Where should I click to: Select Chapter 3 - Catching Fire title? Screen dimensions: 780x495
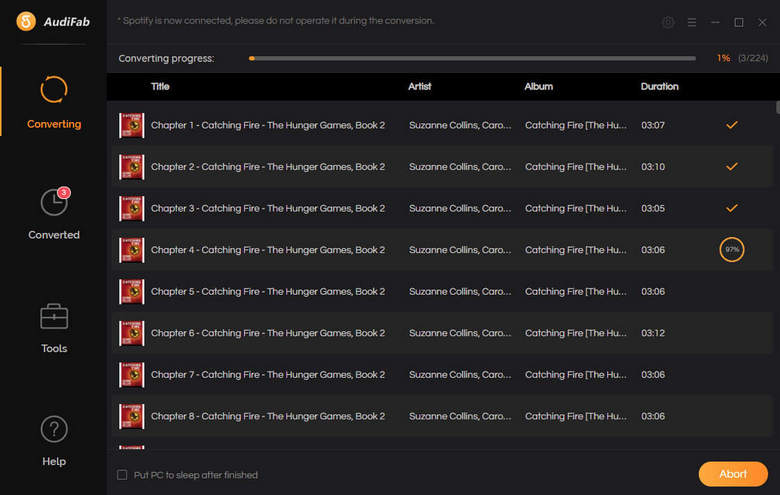[x=268, y=208]
